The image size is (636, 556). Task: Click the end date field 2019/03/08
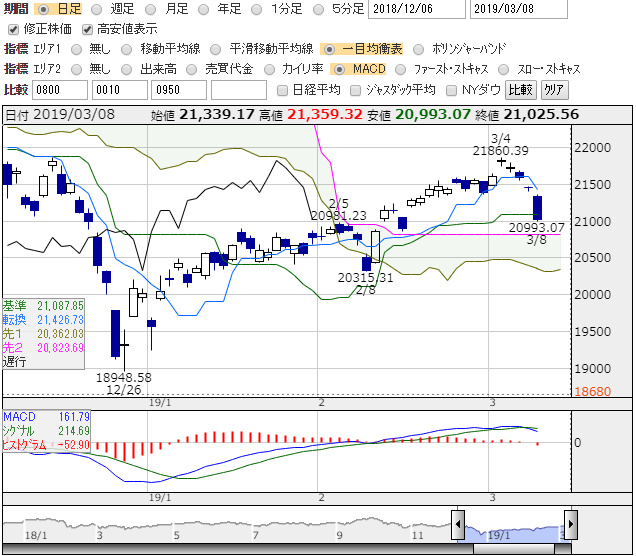[518, 9]
